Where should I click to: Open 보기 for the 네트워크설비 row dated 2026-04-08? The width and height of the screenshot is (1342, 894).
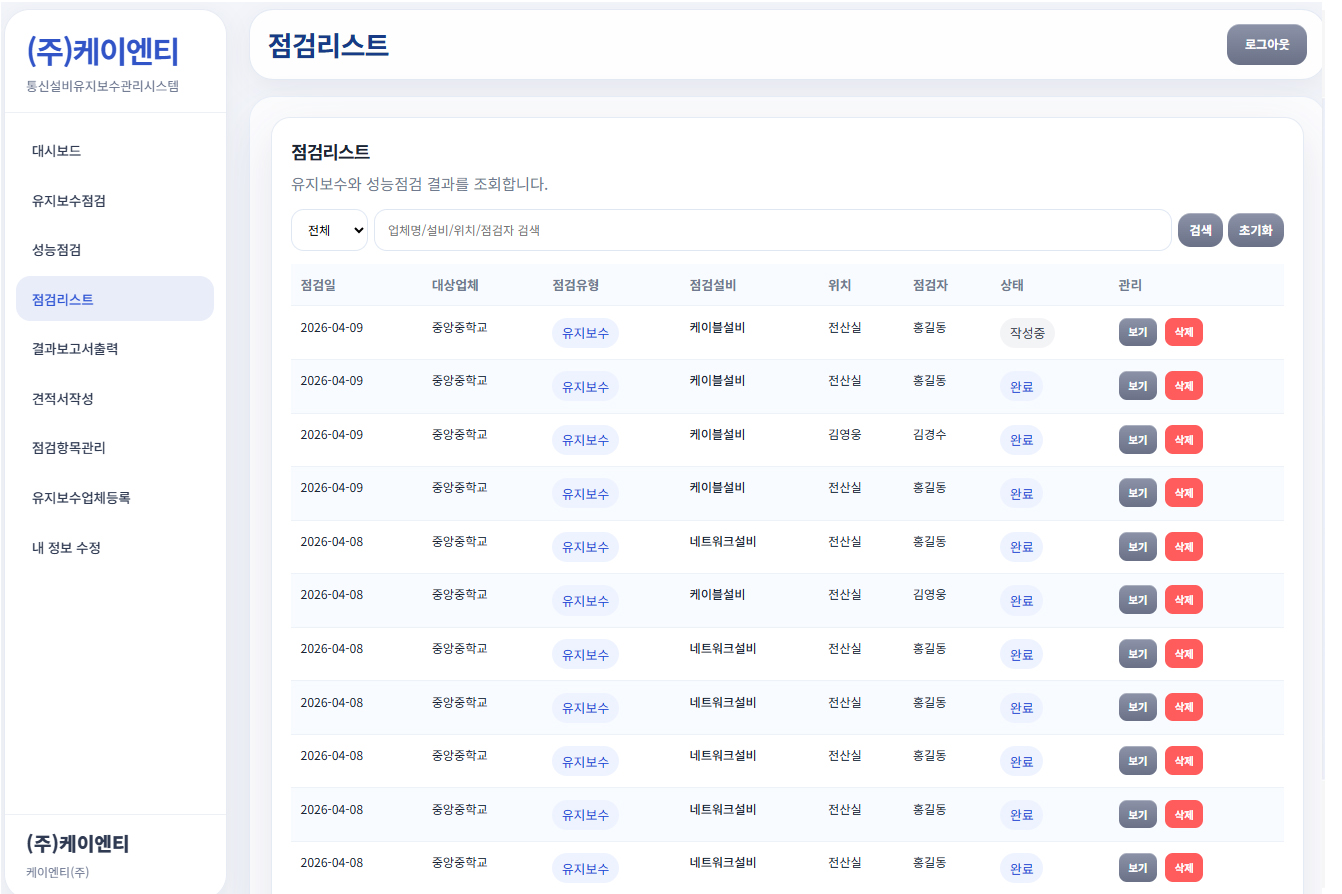(x=1137, y=546)
